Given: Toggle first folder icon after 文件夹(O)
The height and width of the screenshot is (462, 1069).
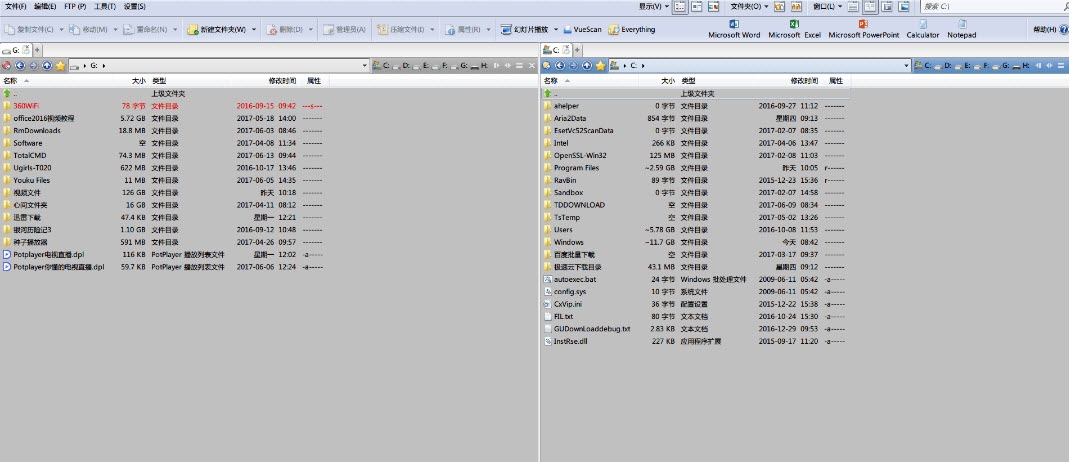Looking at the screenshot, I should click(778, 7).
